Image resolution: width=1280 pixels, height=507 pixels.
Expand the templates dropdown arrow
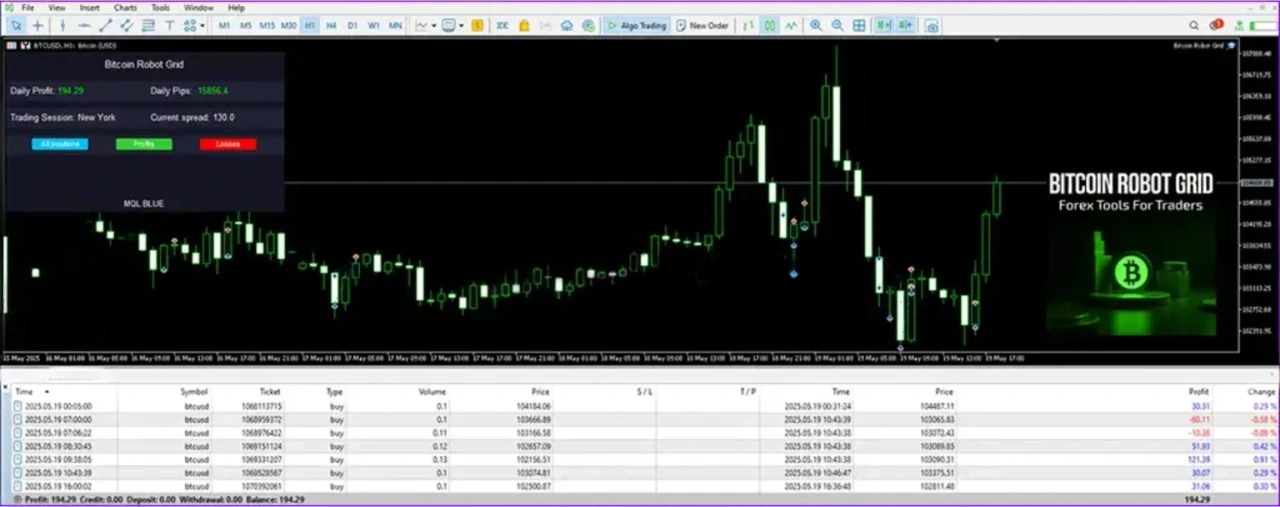[461, 26]
